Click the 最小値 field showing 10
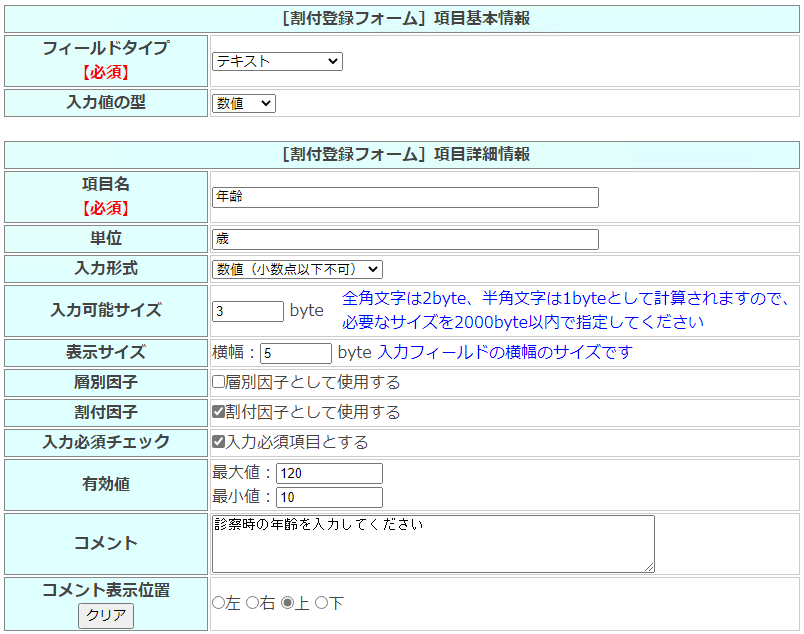Screen dimensions: 804x634 [329, 497]
